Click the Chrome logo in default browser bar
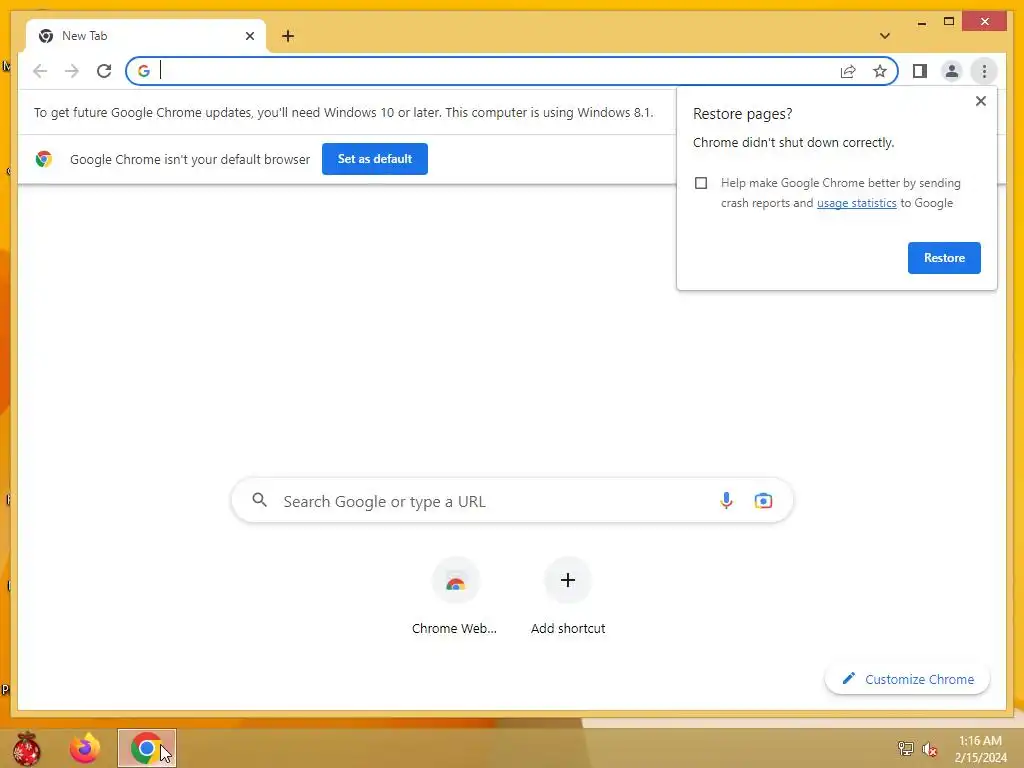This screenshot has height=768, width=1024. pyautogui.click(x=44, y=159)
